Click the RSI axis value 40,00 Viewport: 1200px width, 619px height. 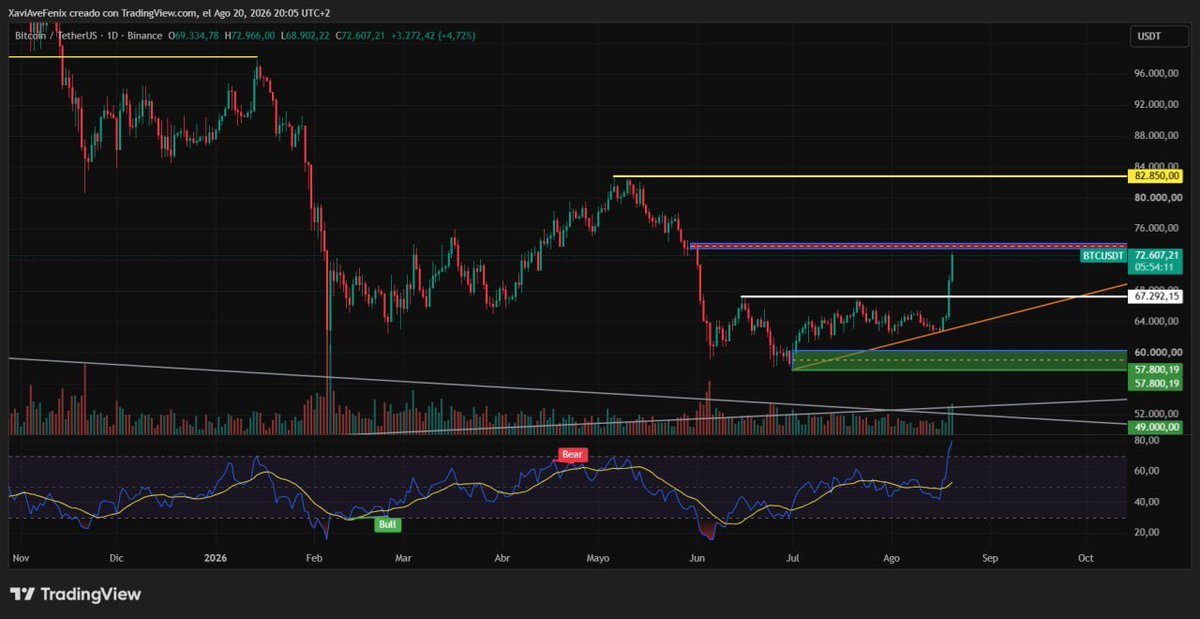pyautogui.click(x=1146, y=502)
